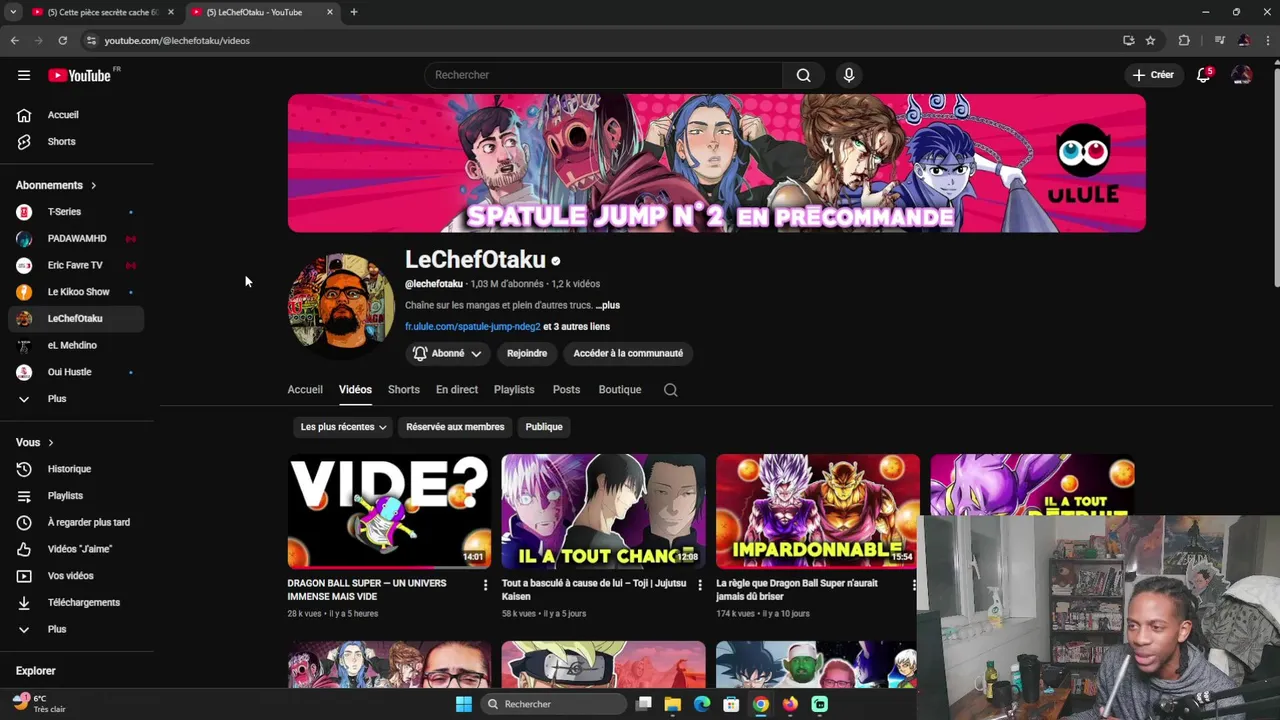This screenshot has width=1280, height=720.
Task: Switch to the Boutique tab
Action: [x=620, y=390]
